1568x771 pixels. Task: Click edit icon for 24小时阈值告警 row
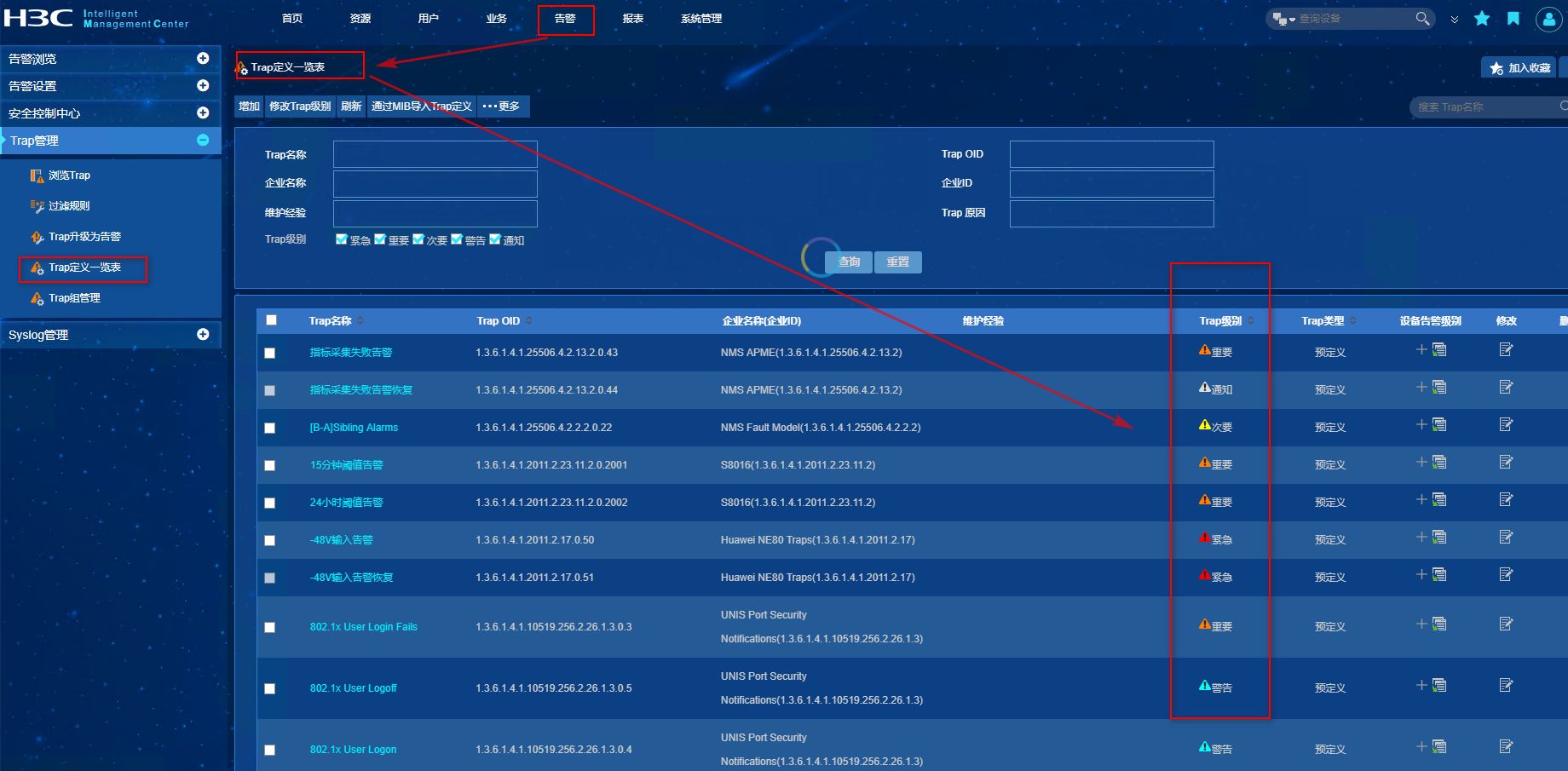1506,499
